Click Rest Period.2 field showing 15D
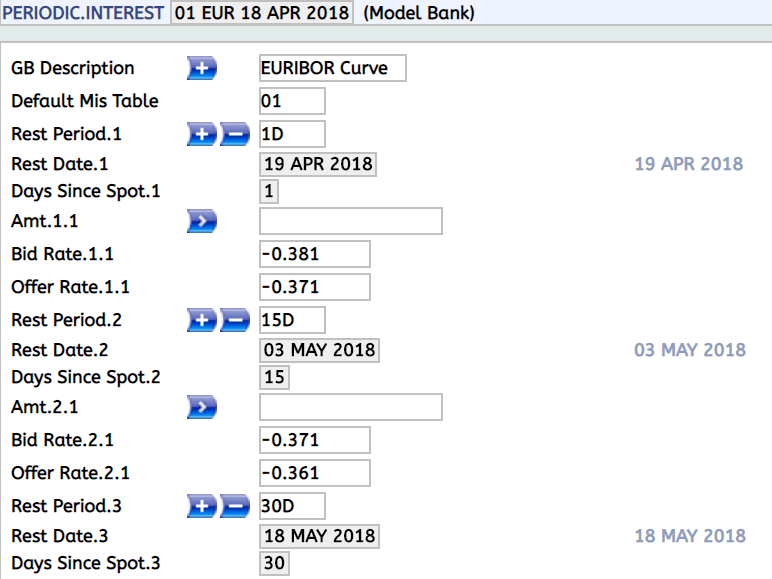This screenshot has height=579, width=772. (x=292, y=320)
